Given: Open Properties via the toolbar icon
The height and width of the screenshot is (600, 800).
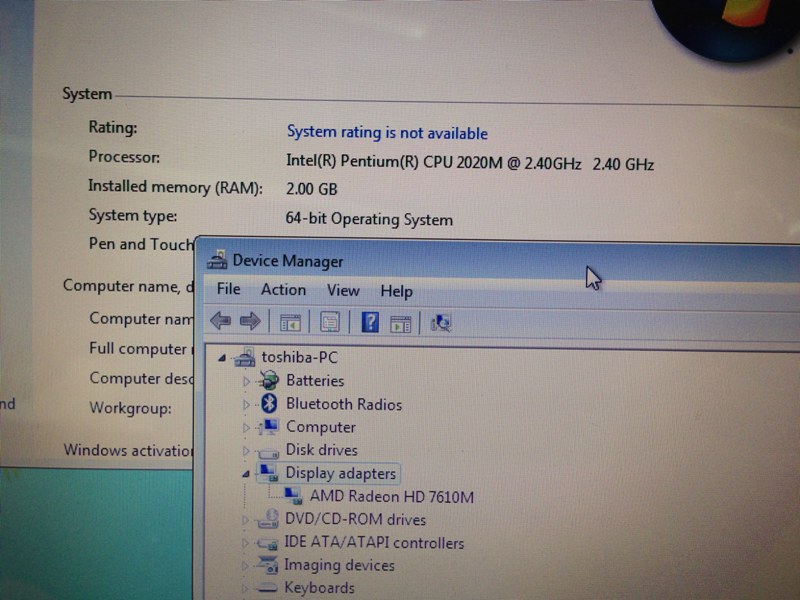Looking at the screenshot, I should click(330, 320).
